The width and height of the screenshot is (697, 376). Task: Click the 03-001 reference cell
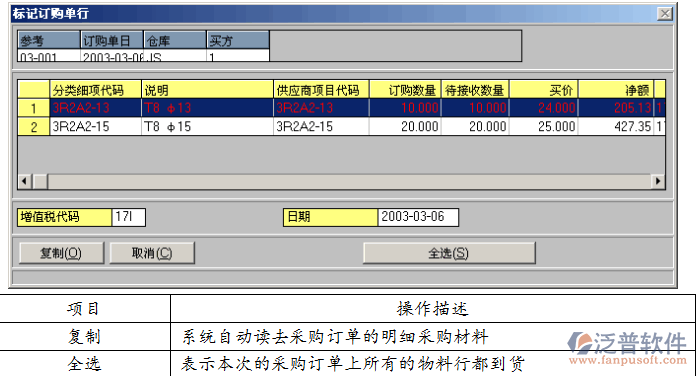(49, 56)
